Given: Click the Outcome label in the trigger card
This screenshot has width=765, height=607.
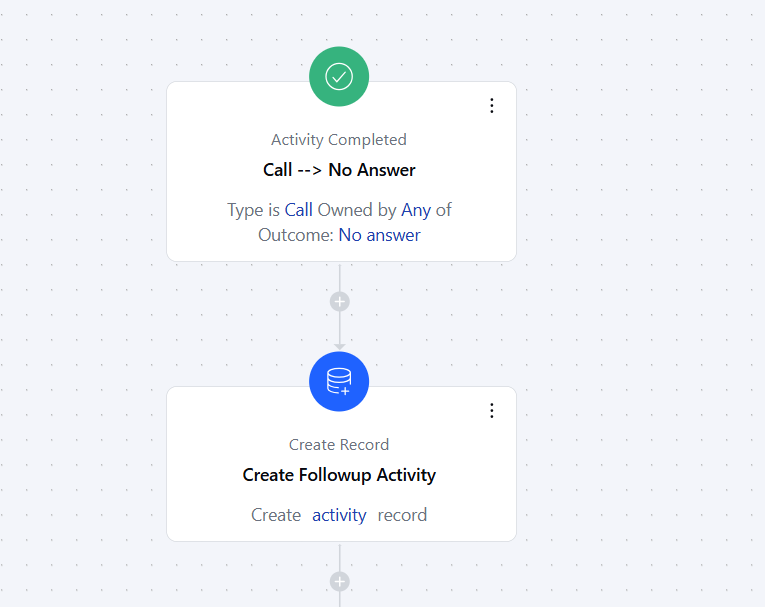Looking at the screenshot, I should click(296, 235).
